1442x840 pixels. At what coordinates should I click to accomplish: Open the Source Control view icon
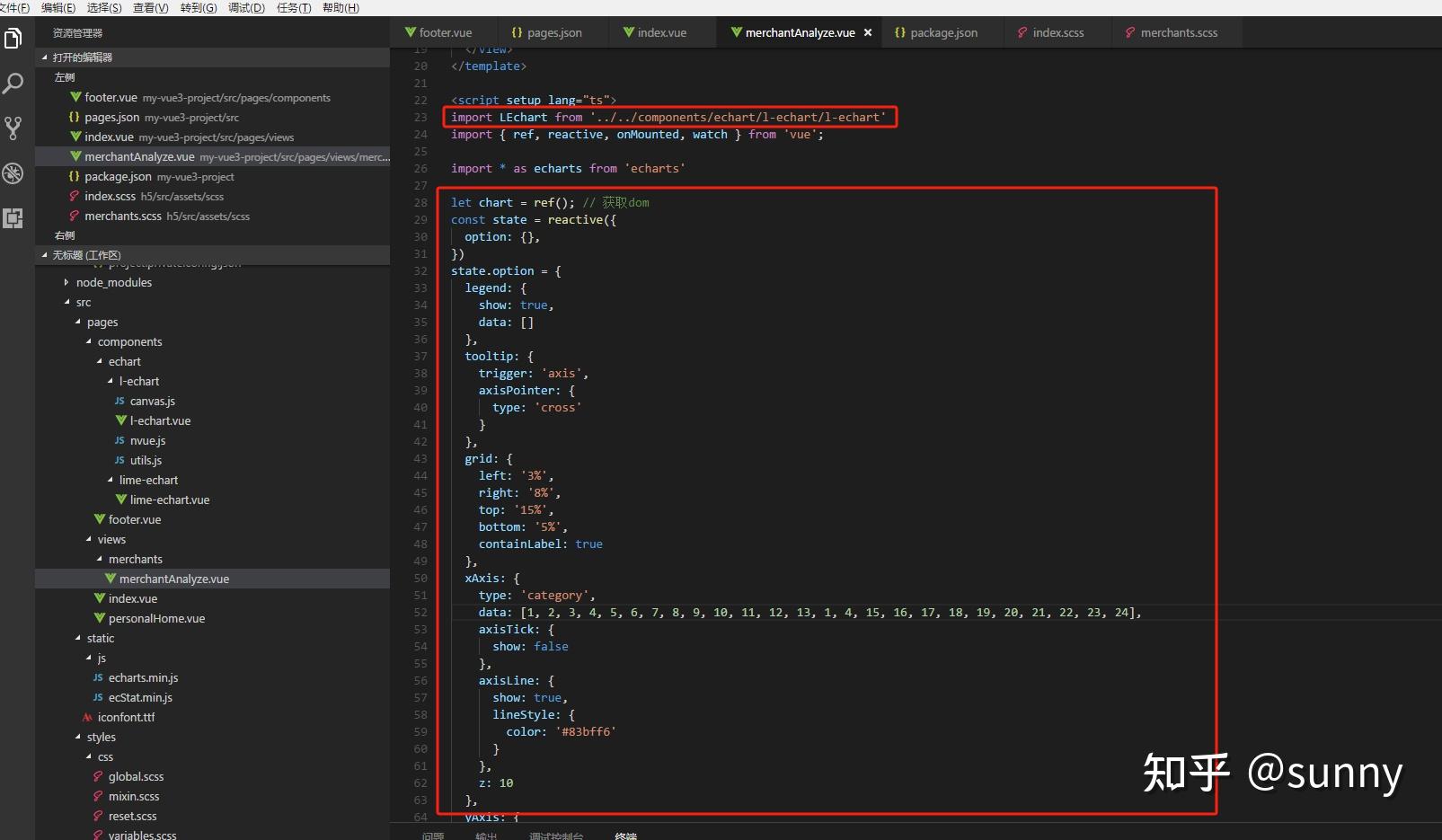coord(13,128)
